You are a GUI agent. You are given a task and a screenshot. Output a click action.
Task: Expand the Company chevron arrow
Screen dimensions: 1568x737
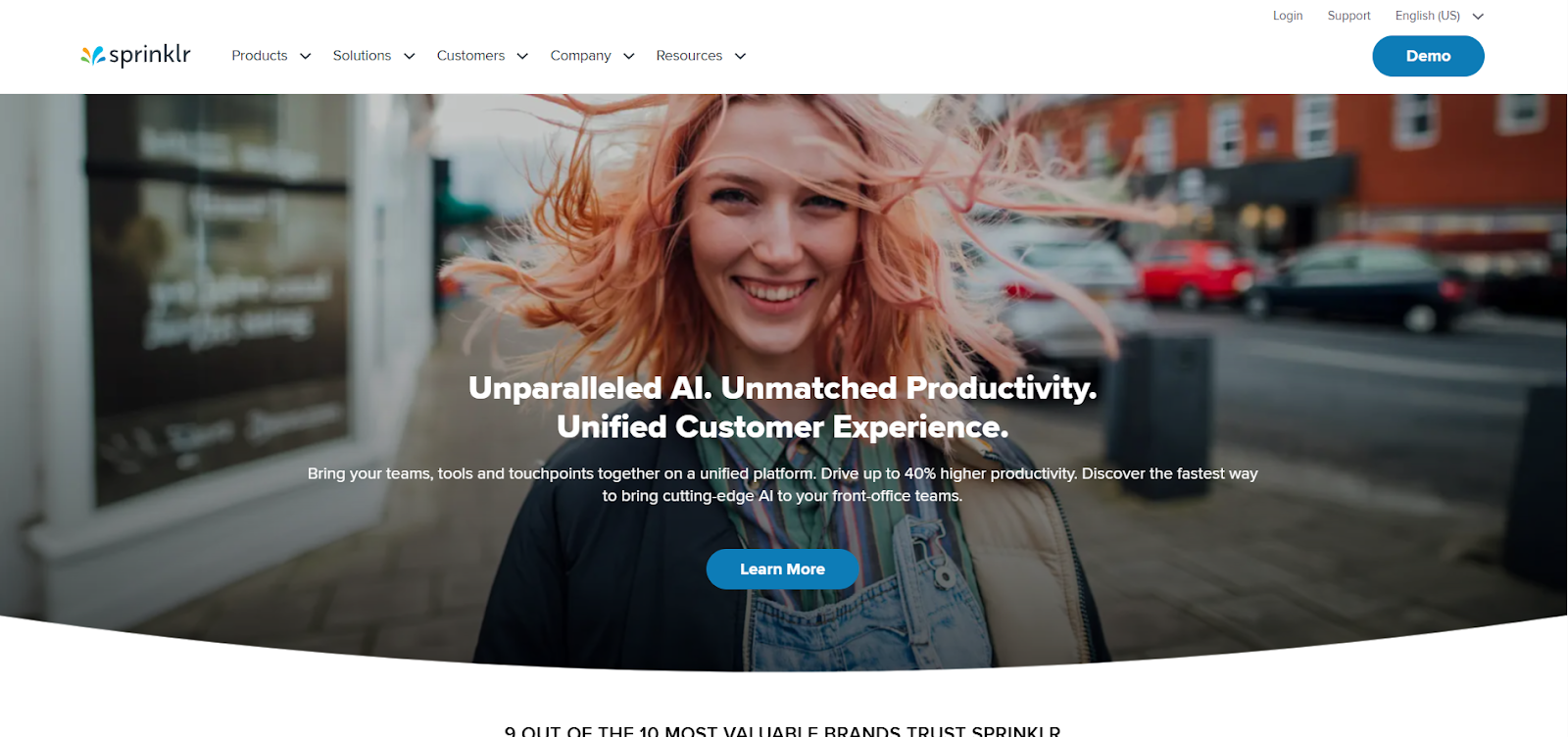[x=629, y=56]
